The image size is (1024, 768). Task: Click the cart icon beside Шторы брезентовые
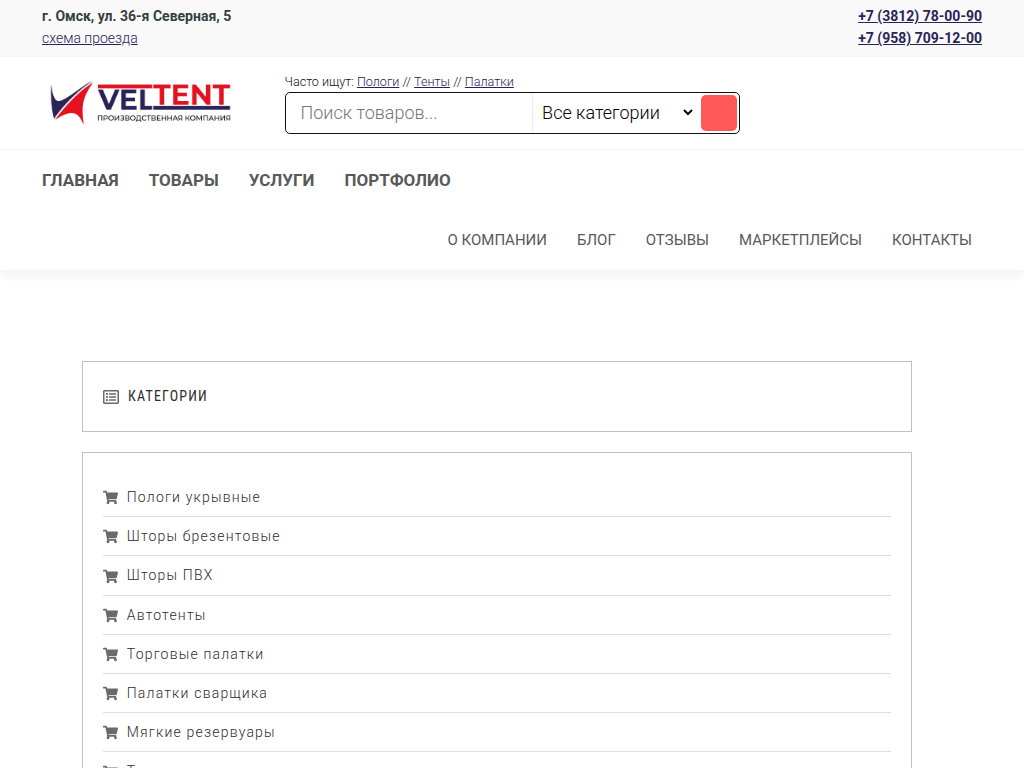110,536
